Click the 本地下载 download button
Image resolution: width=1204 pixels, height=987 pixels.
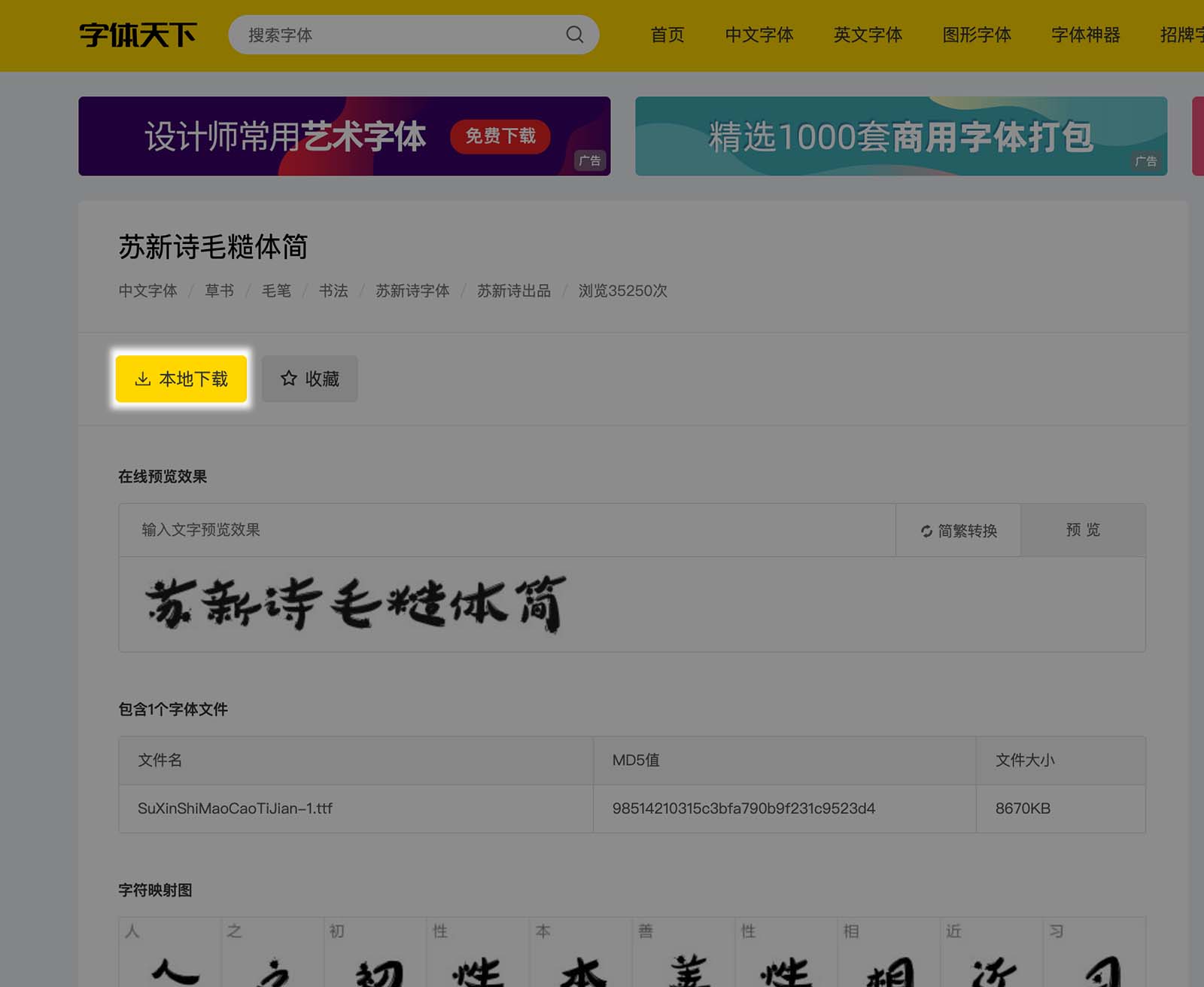pyautogui.click(x=181, y=379)
